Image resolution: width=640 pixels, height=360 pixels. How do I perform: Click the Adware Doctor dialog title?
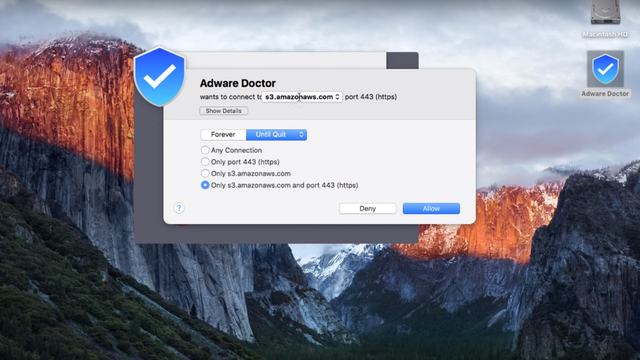[x=238, y=83]
